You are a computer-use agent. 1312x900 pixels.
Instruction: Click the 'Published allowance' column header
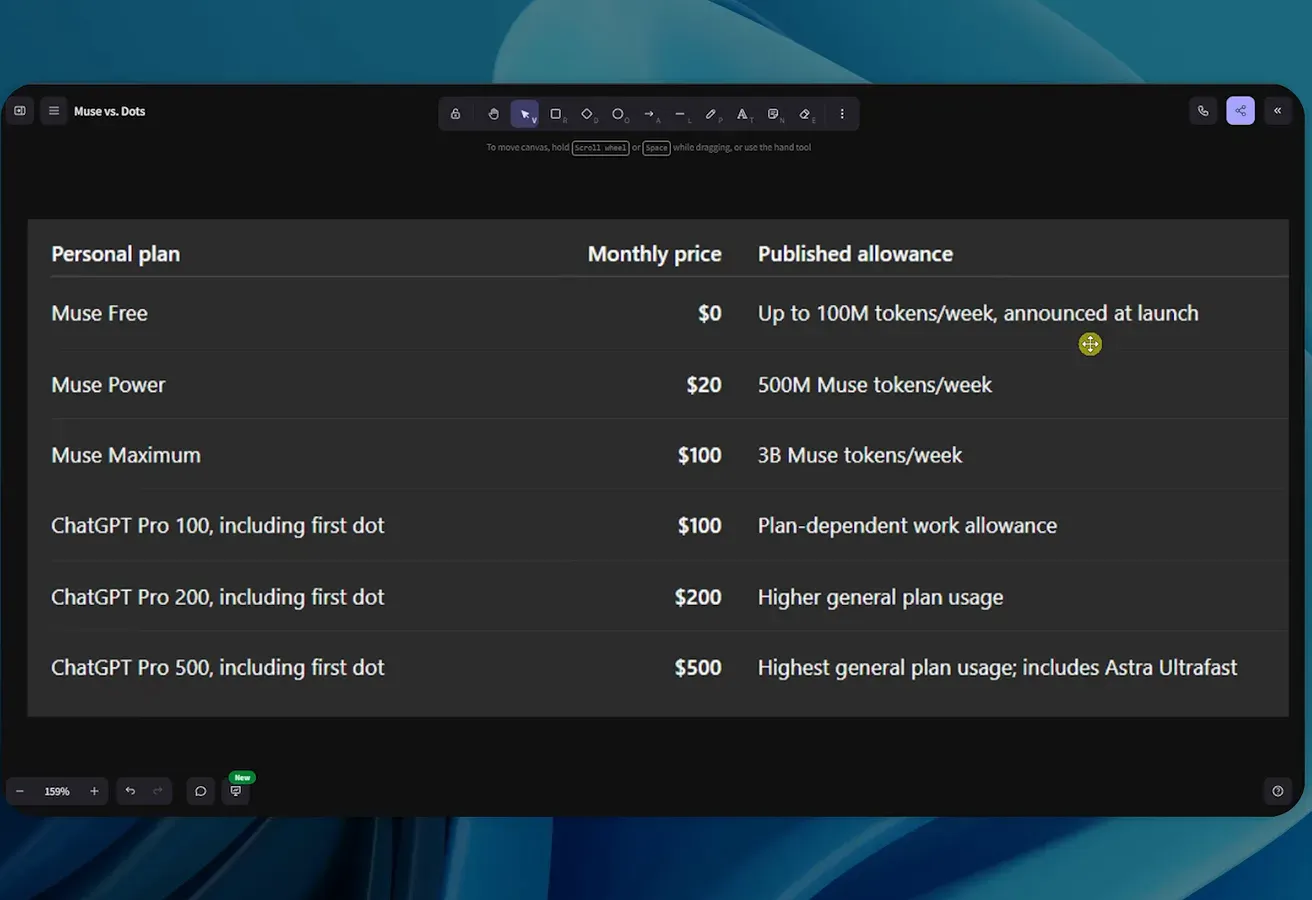pos(855,254)
